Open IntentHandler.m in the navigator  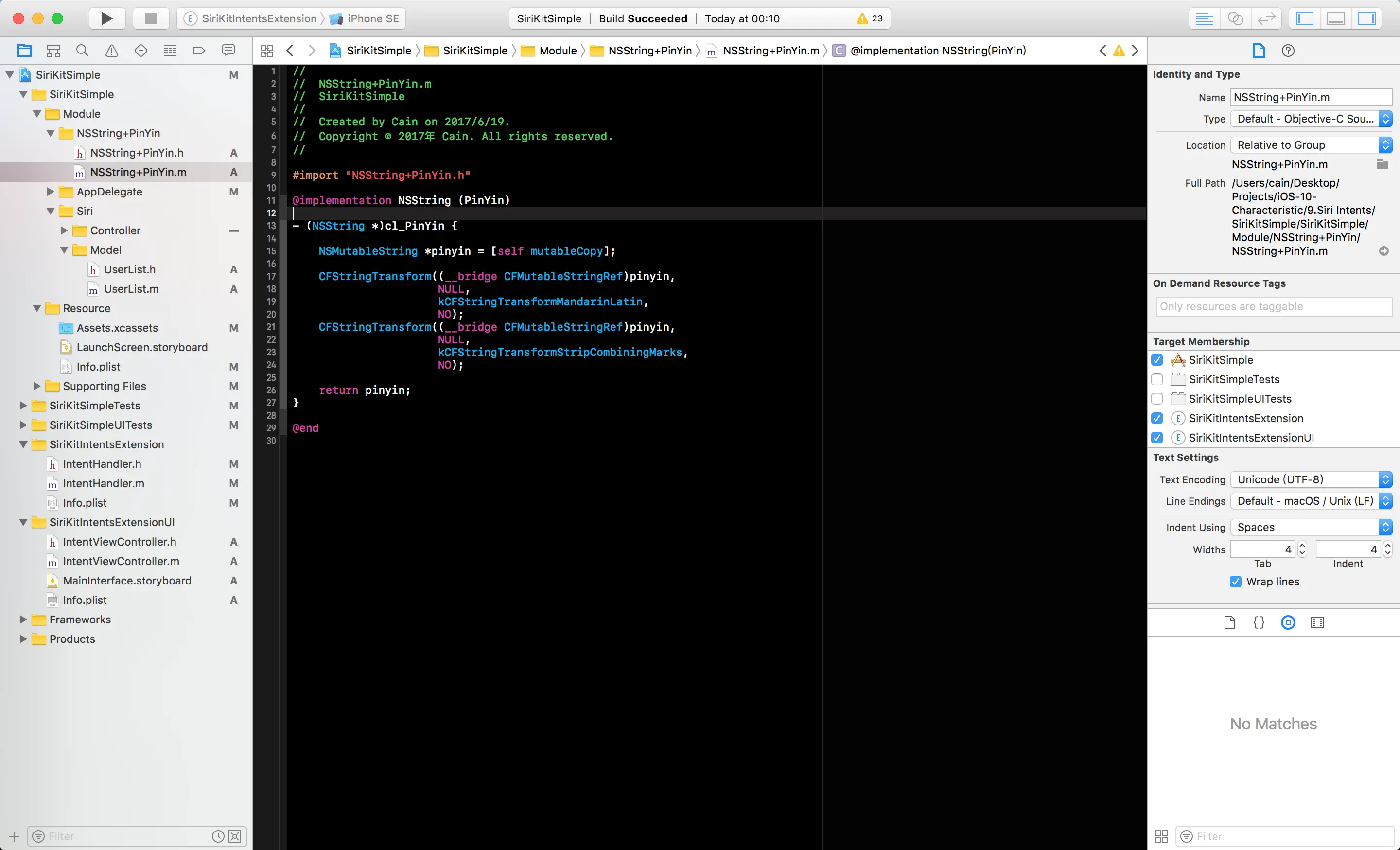click(104, 483)
